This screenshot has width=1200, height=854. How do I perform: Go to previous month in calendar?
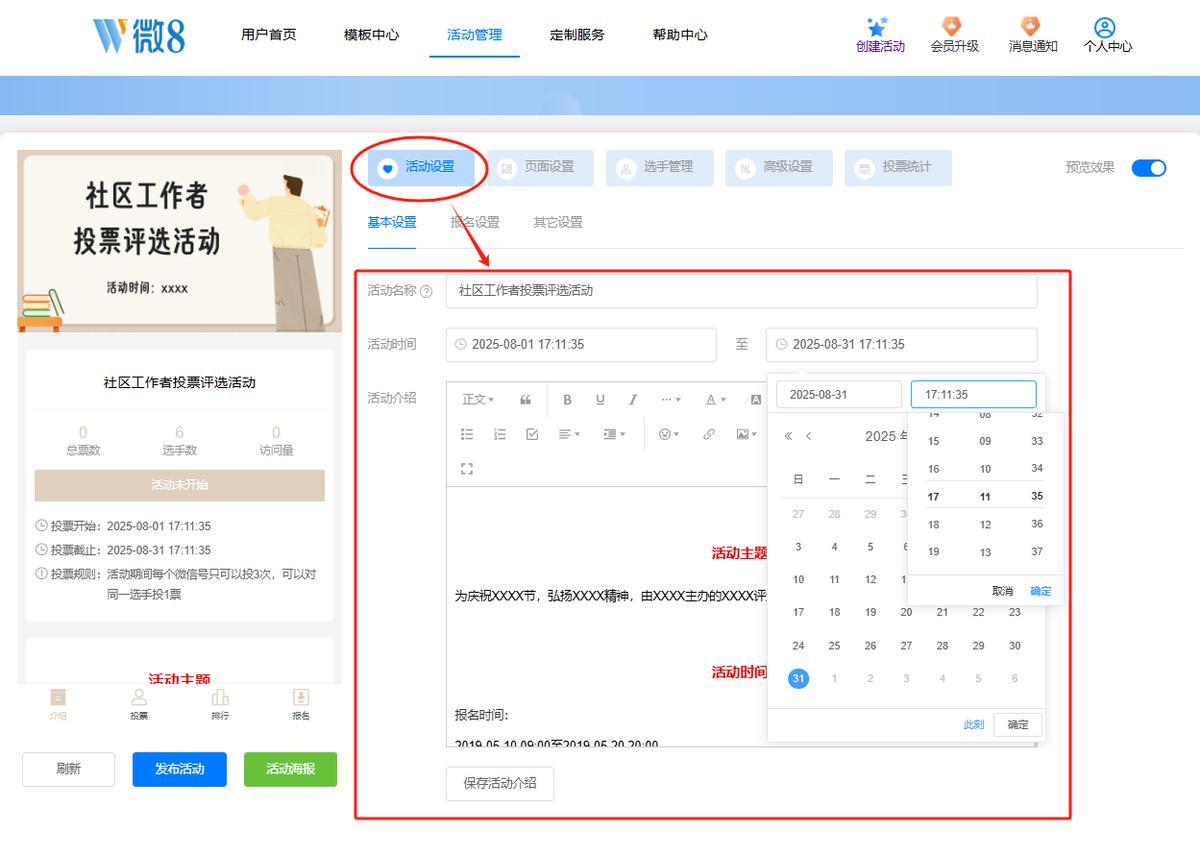[808, 436]
